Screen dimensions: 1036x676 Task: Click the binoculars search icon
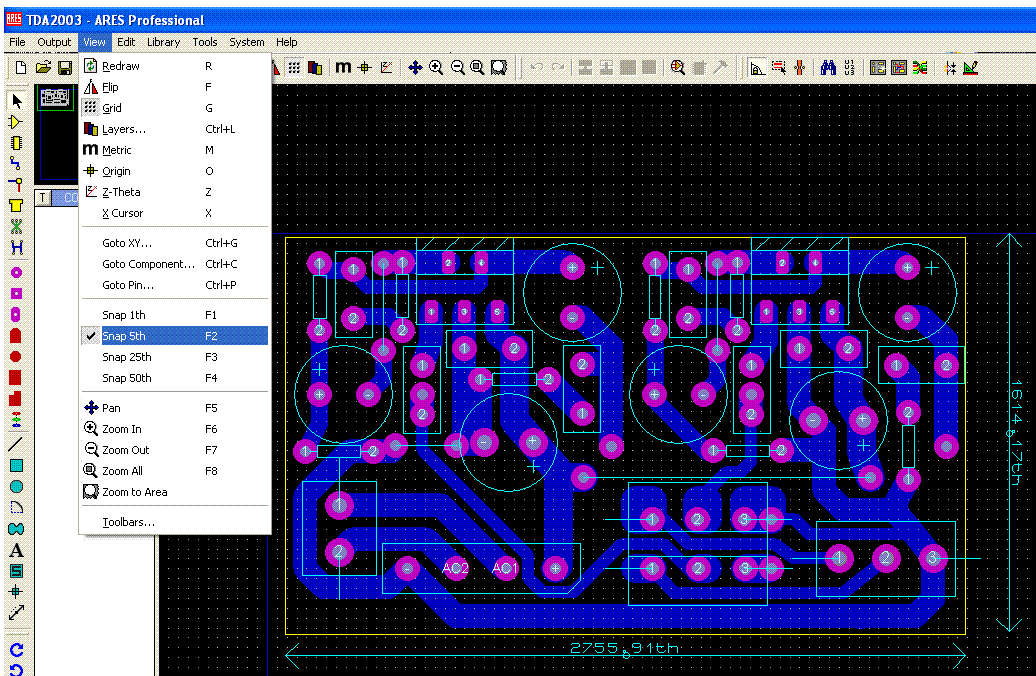(x=828, y=67)
